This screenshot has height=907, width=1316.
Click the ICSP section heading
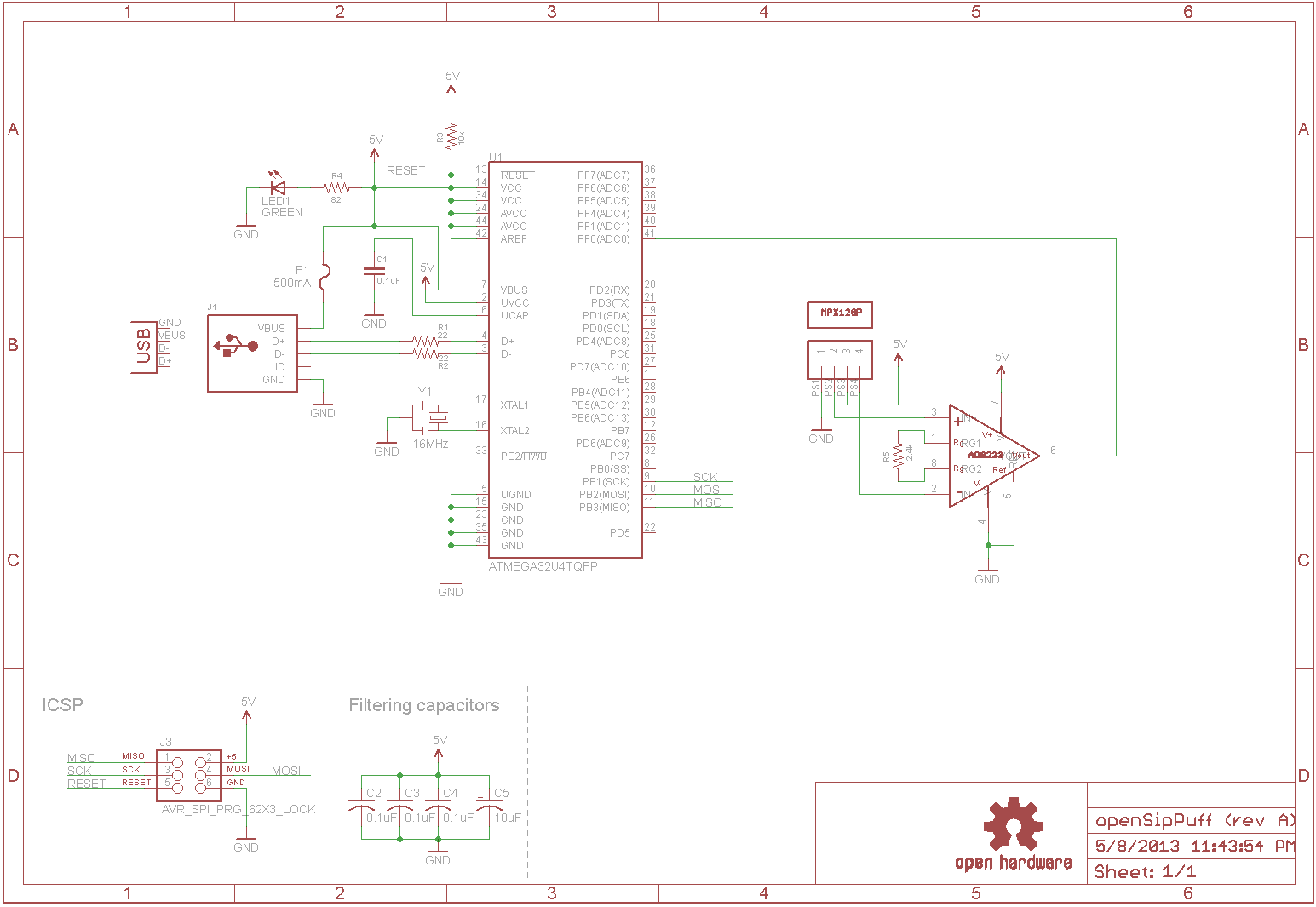(x=62, y=705)
